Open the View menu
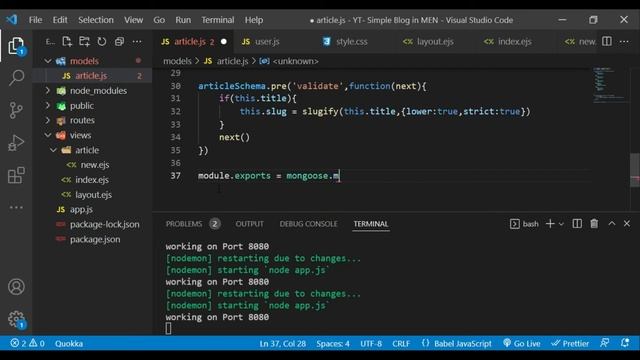This screenshot has width=640, height=360. [133, 20]
